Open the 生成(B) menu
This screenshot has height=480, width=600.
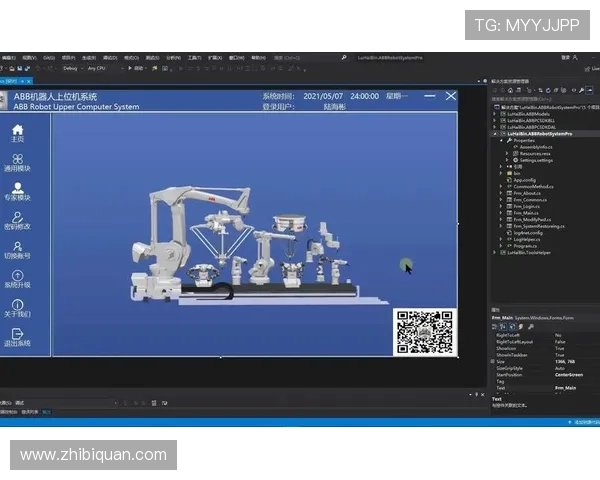[89, 58]
